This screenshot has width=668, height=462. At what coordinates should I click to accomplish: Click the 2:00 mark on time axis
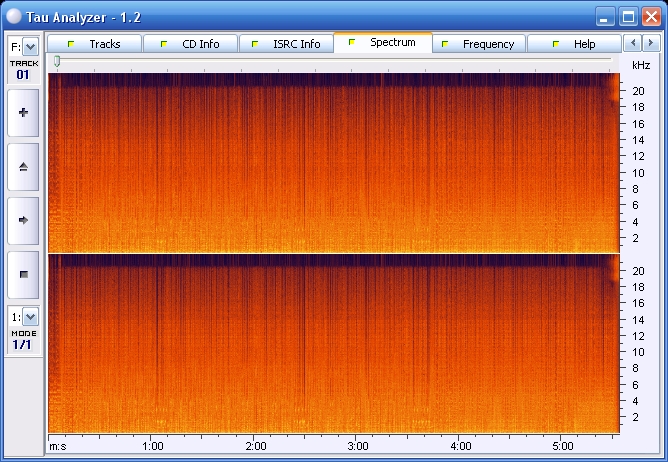pos(255,446)
